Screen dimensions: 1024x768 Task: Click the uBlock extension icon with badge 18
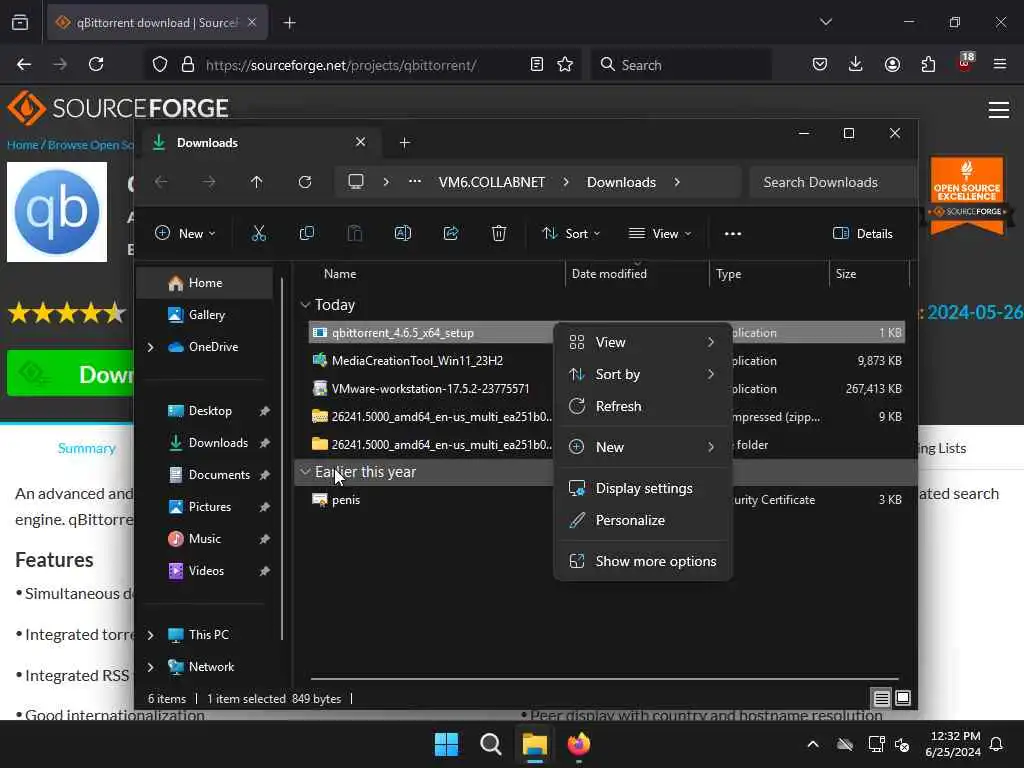pyautogui.click(x=965, y=63)
